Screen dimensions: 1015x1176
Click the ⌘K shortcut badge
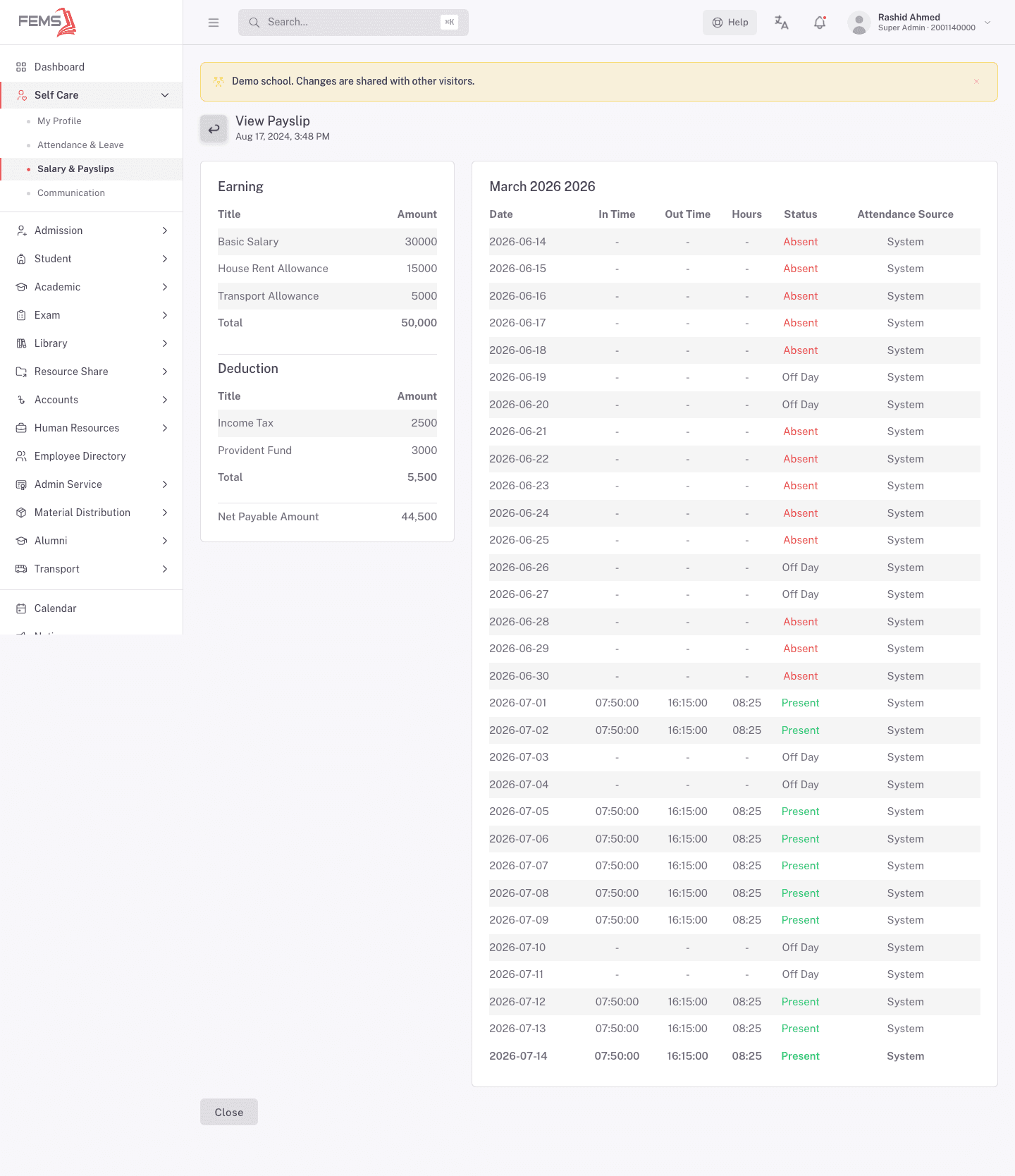pos(449,23)
